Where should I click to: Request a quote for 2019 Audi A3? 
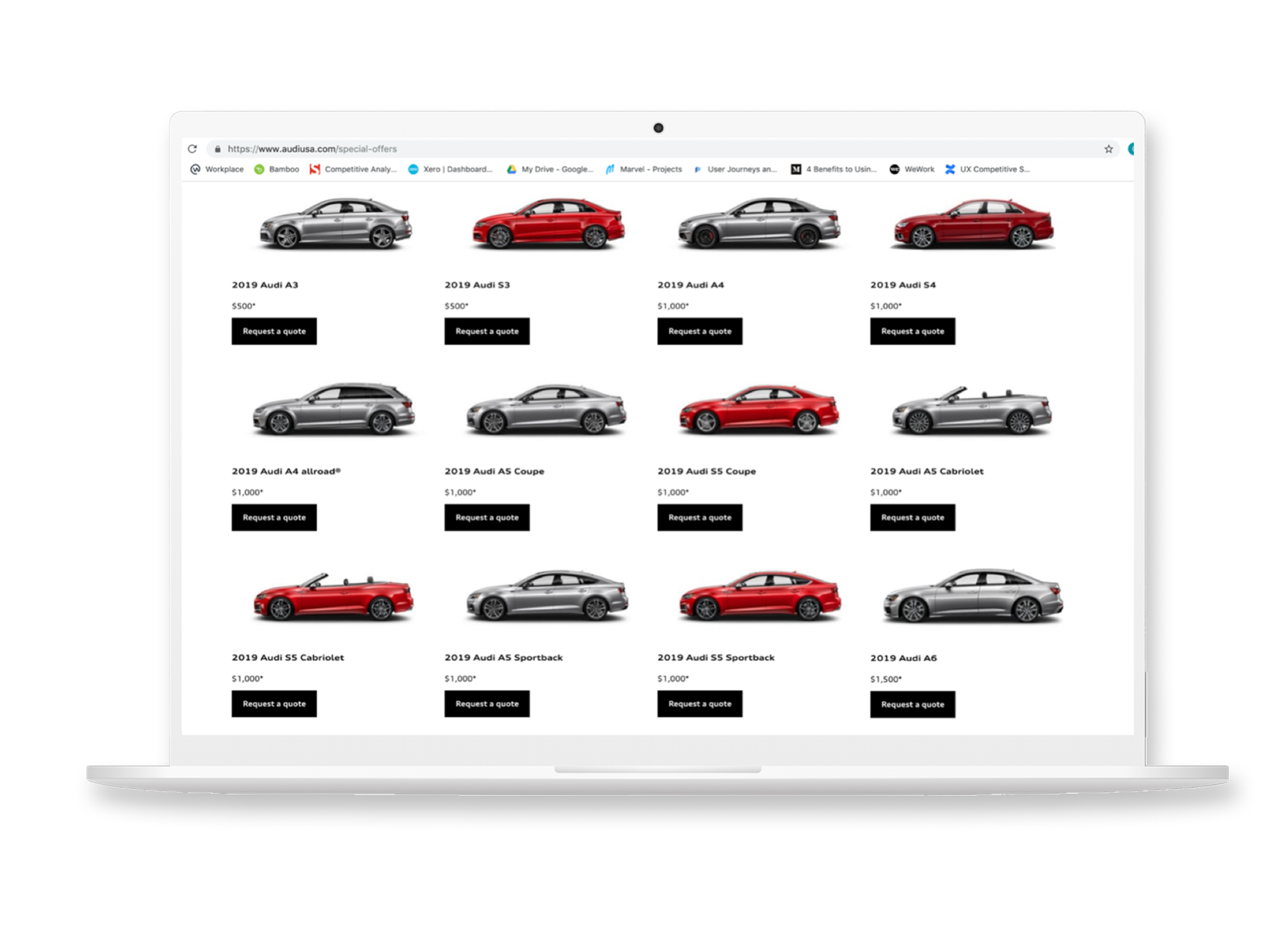[x=274, y=331]
